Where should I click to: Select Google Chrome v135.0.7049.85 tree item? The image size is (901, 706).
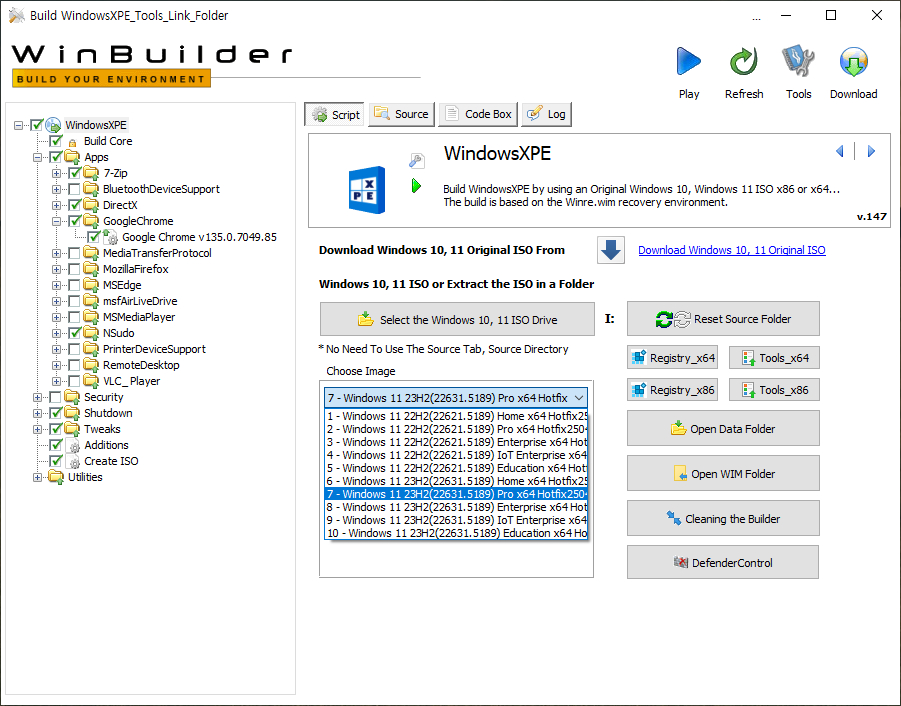click(x=199, y=237)
